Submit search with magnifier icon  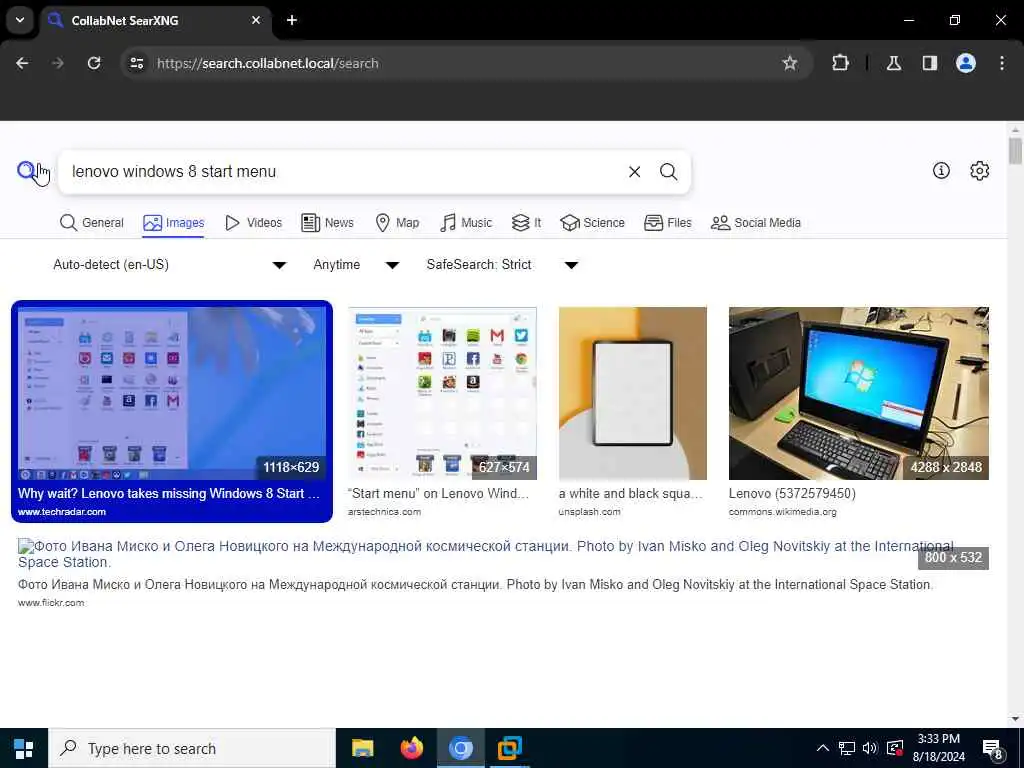point(668,172)
